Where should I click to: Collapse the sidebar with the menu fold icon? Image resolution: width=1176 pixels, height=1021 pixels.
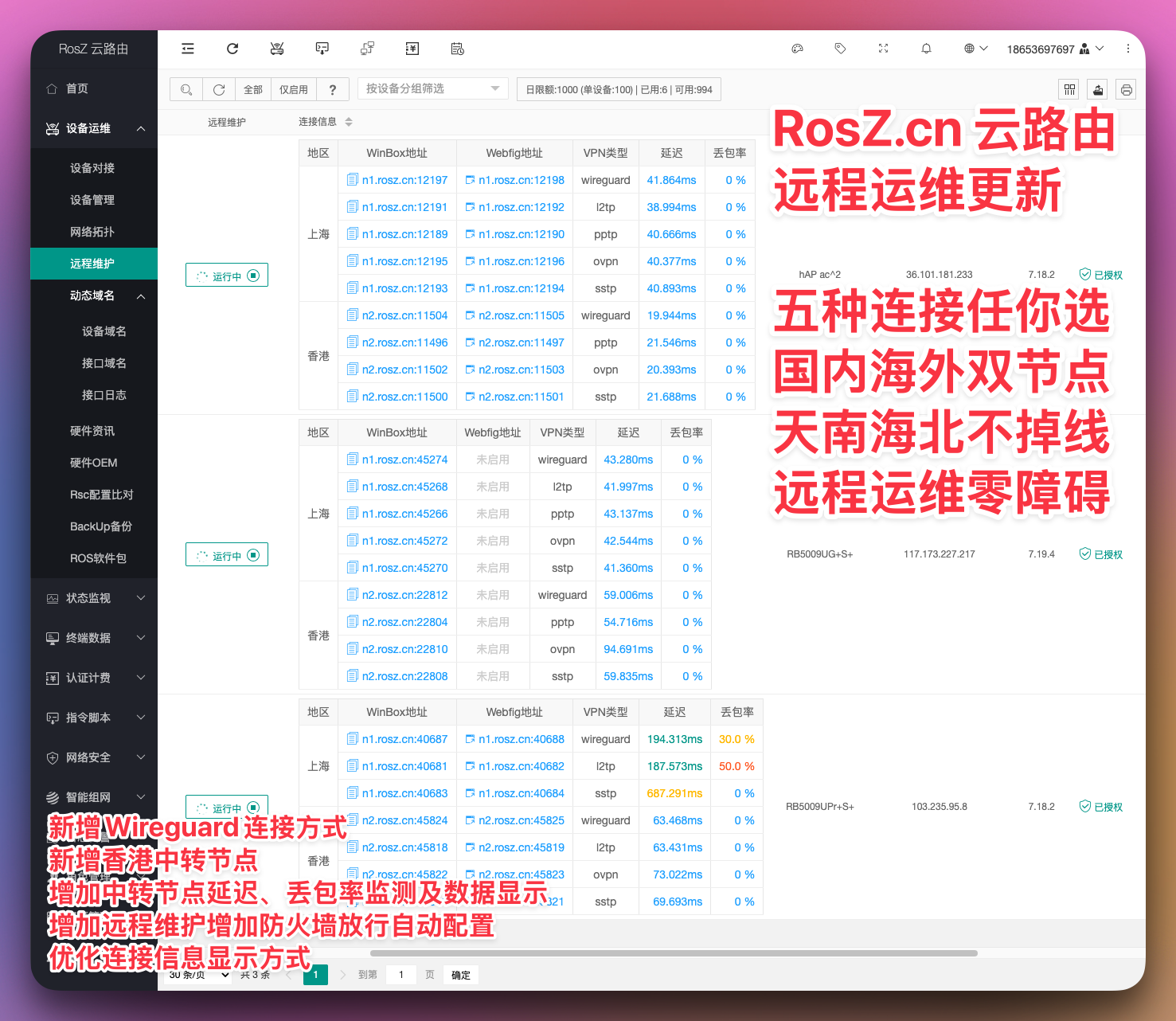(x=188, y=49)
